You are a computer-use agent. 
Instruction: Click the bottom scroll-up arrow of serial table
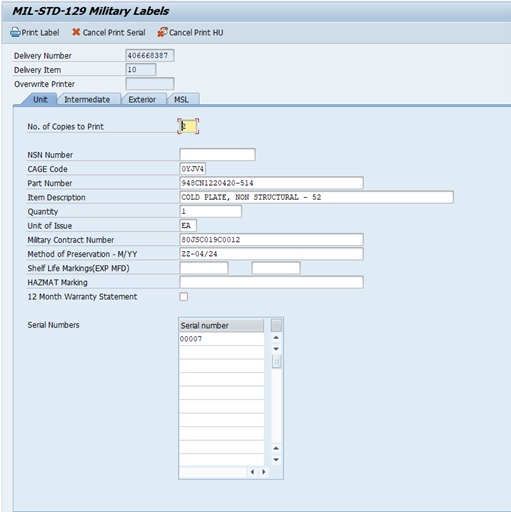[276, 449]
